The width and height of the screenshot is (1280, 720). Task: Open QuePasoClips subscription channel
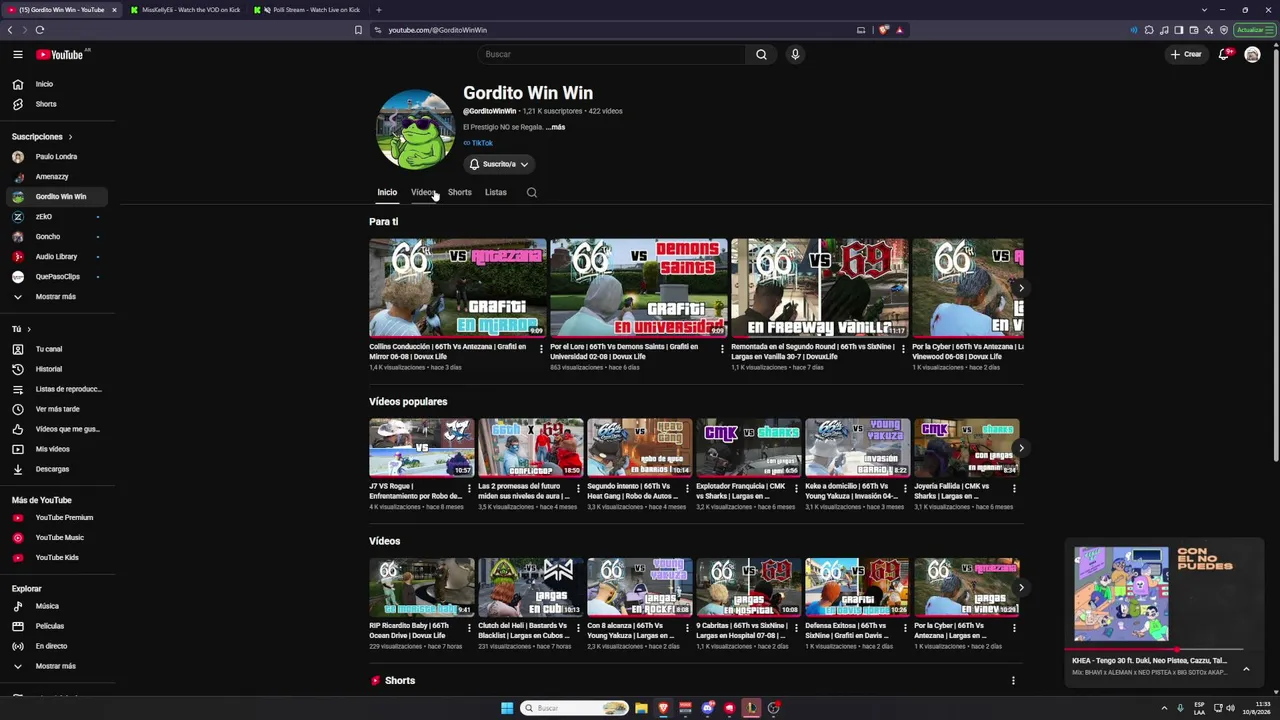coord(57,277)
